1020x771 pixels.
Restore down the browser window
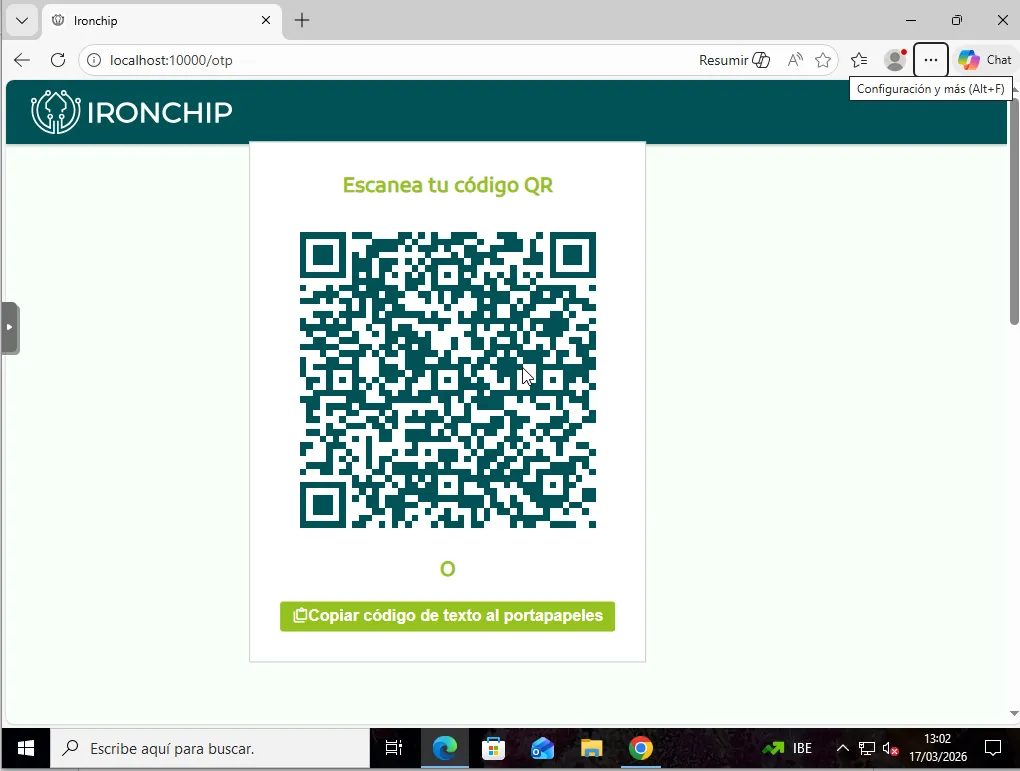coord(957,20)
